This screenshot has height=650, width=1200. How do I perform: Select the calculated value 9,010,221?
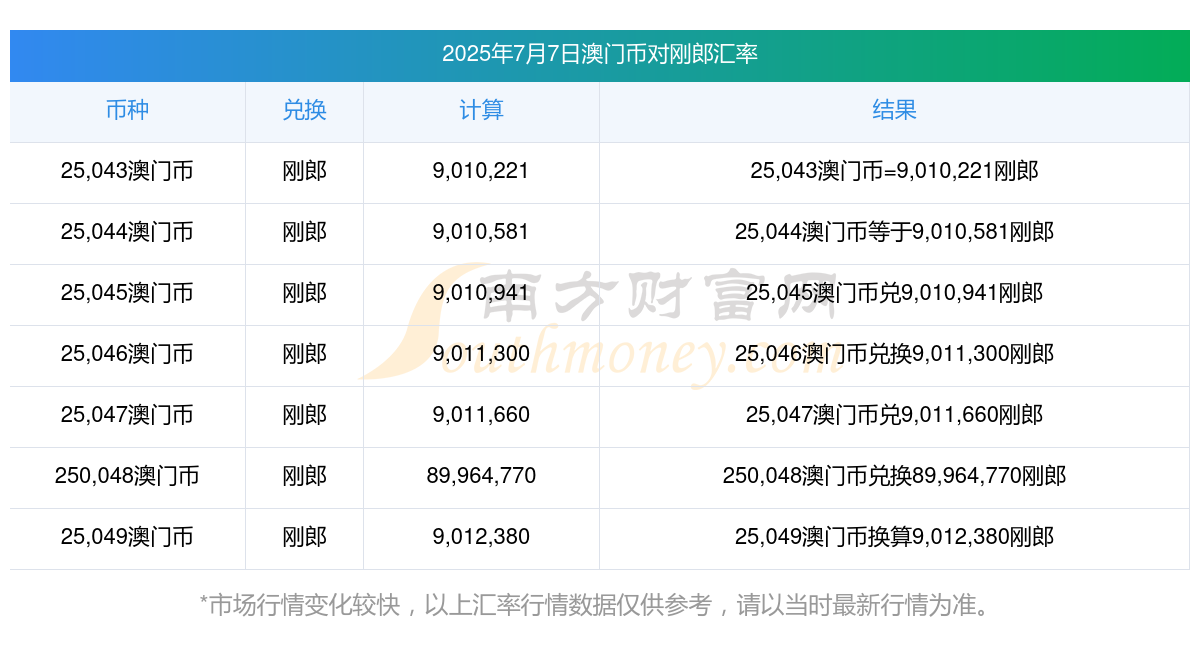[x=481, y=171]
